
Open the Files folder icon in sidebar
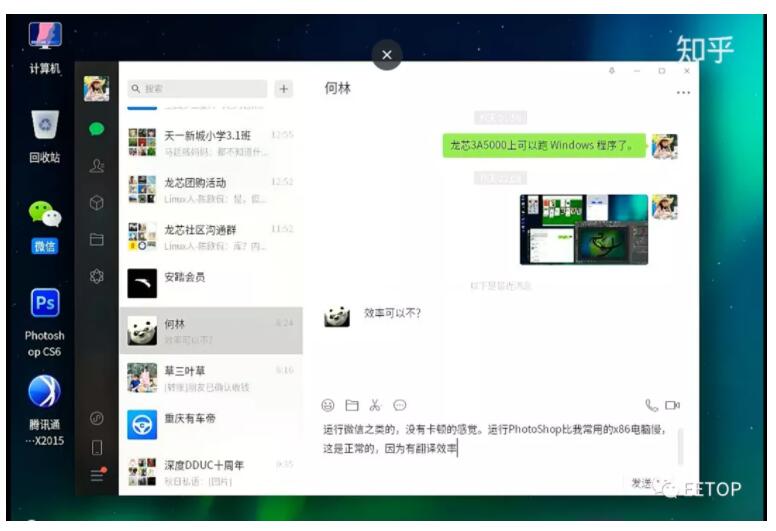pos(97,240)
